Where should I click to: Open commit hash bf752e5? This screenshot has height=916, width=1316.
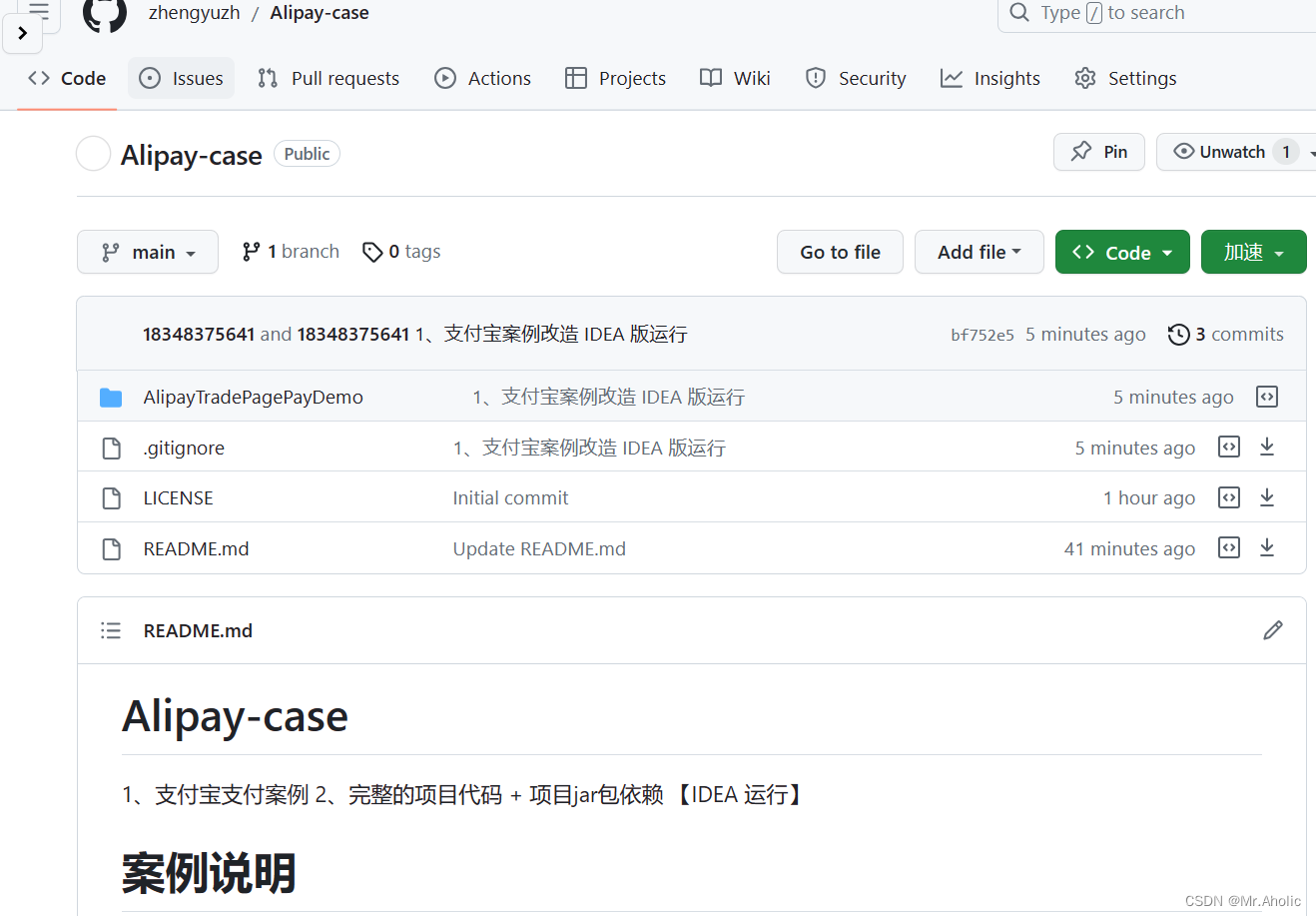pyautogui.click(x=983, y=335)
